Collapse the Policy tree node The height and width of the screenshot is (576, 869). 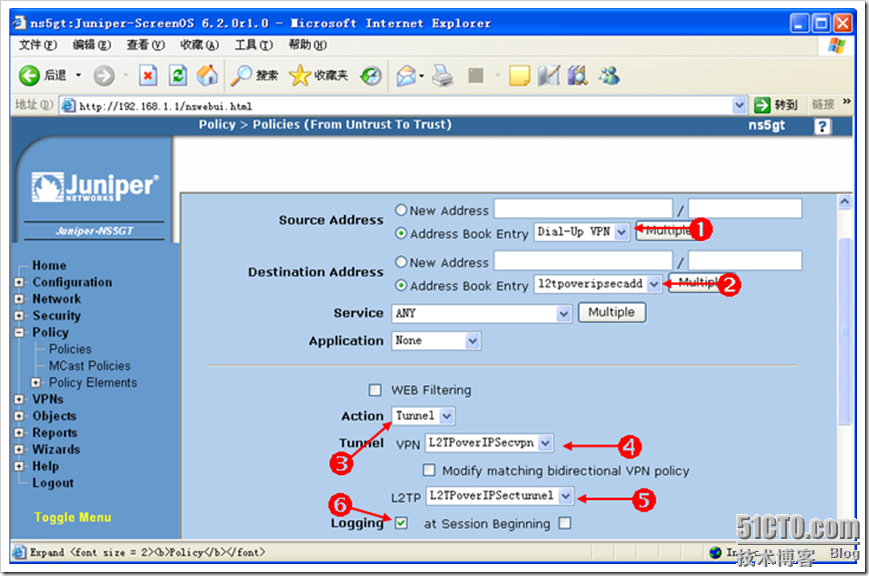pos(19,333)
